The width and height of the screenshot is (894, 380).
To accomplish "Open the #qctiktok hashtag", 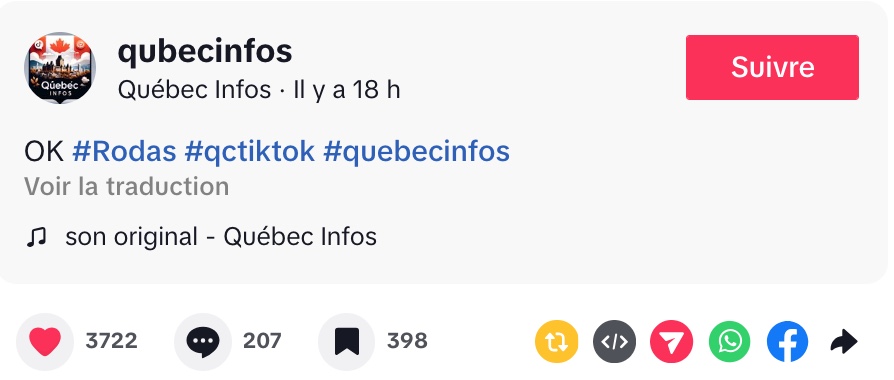I will click(x=250, y=152).
